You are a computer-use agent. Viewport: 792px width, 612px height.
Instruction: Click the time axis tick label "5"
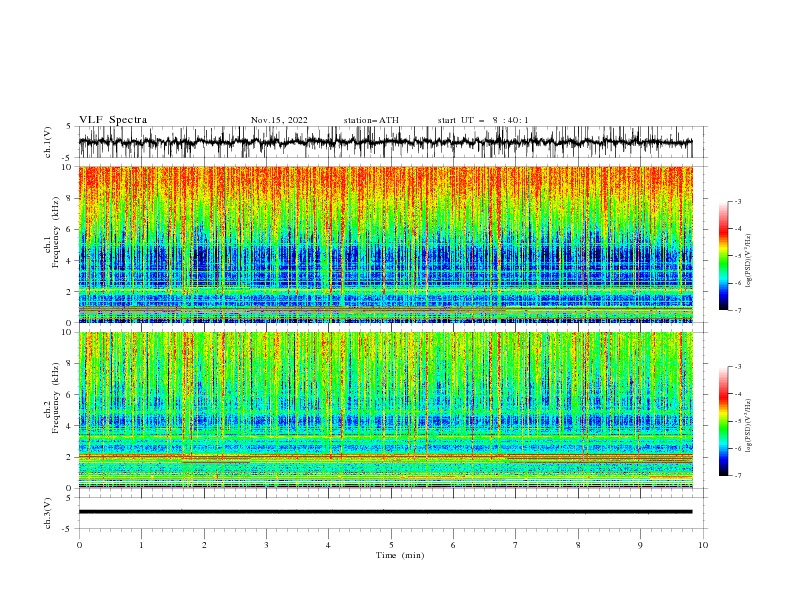391,545
